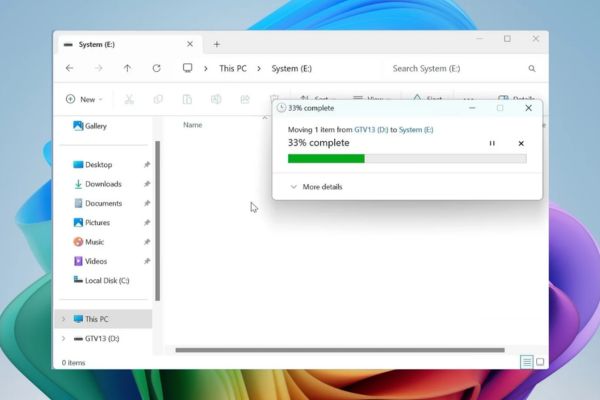Image resolution: width=600 pixels, height=400 pixels.
Task: Open the Downloads quick access folder
Action: pos(97,184)
